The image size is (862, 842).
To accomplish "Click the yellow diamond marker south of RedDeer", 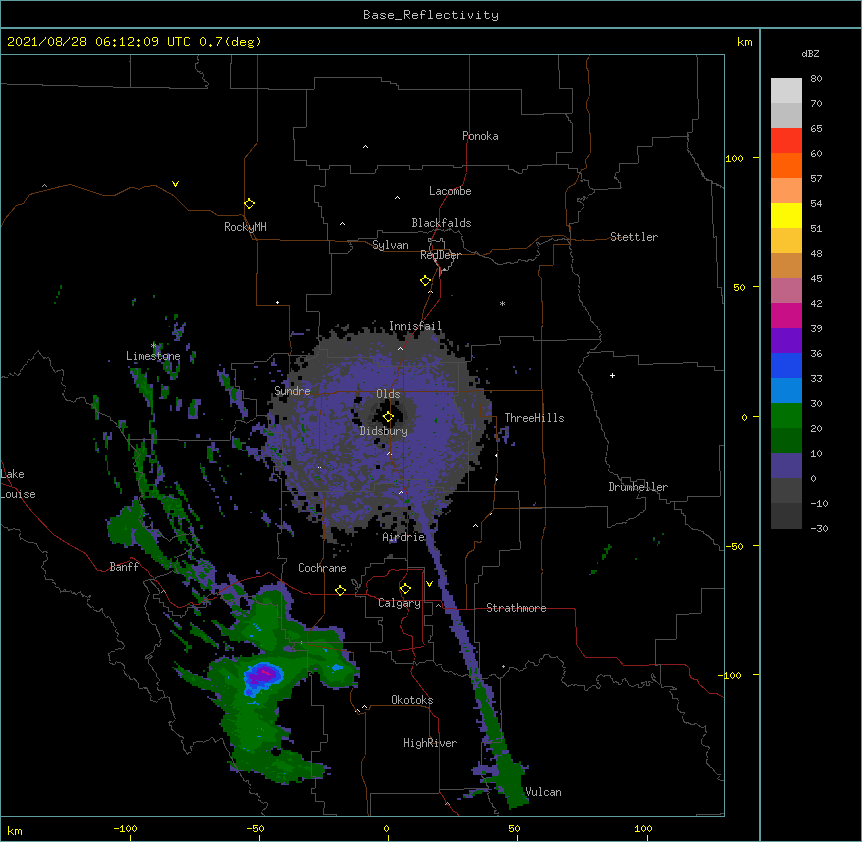I will coord(425,281).
